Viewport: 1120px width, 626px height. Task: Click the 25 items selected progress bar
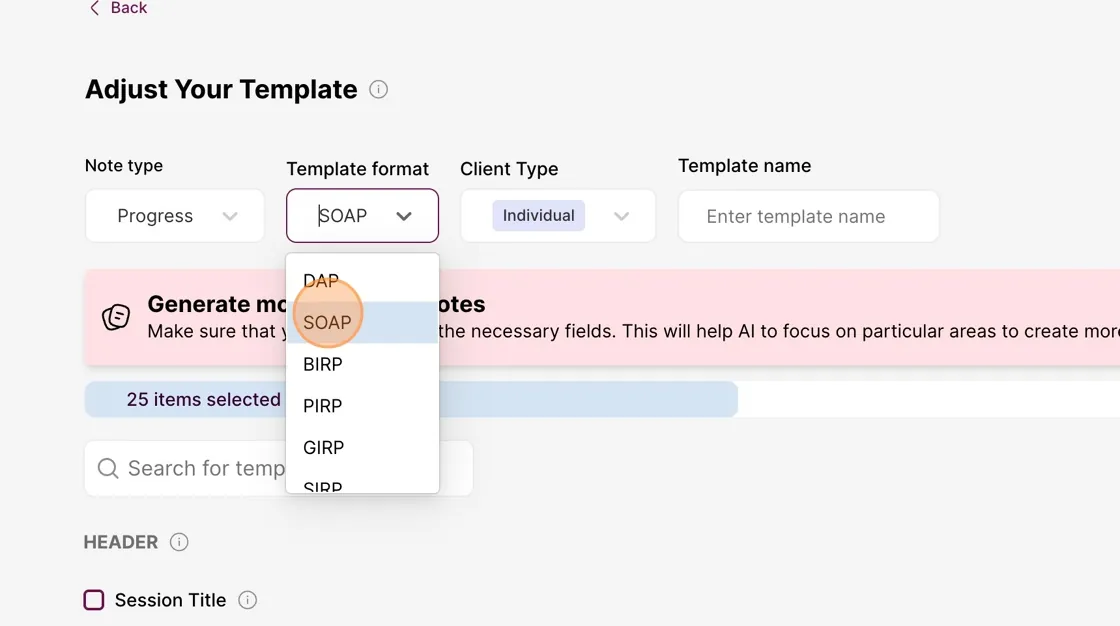click(x=411, y=399)
